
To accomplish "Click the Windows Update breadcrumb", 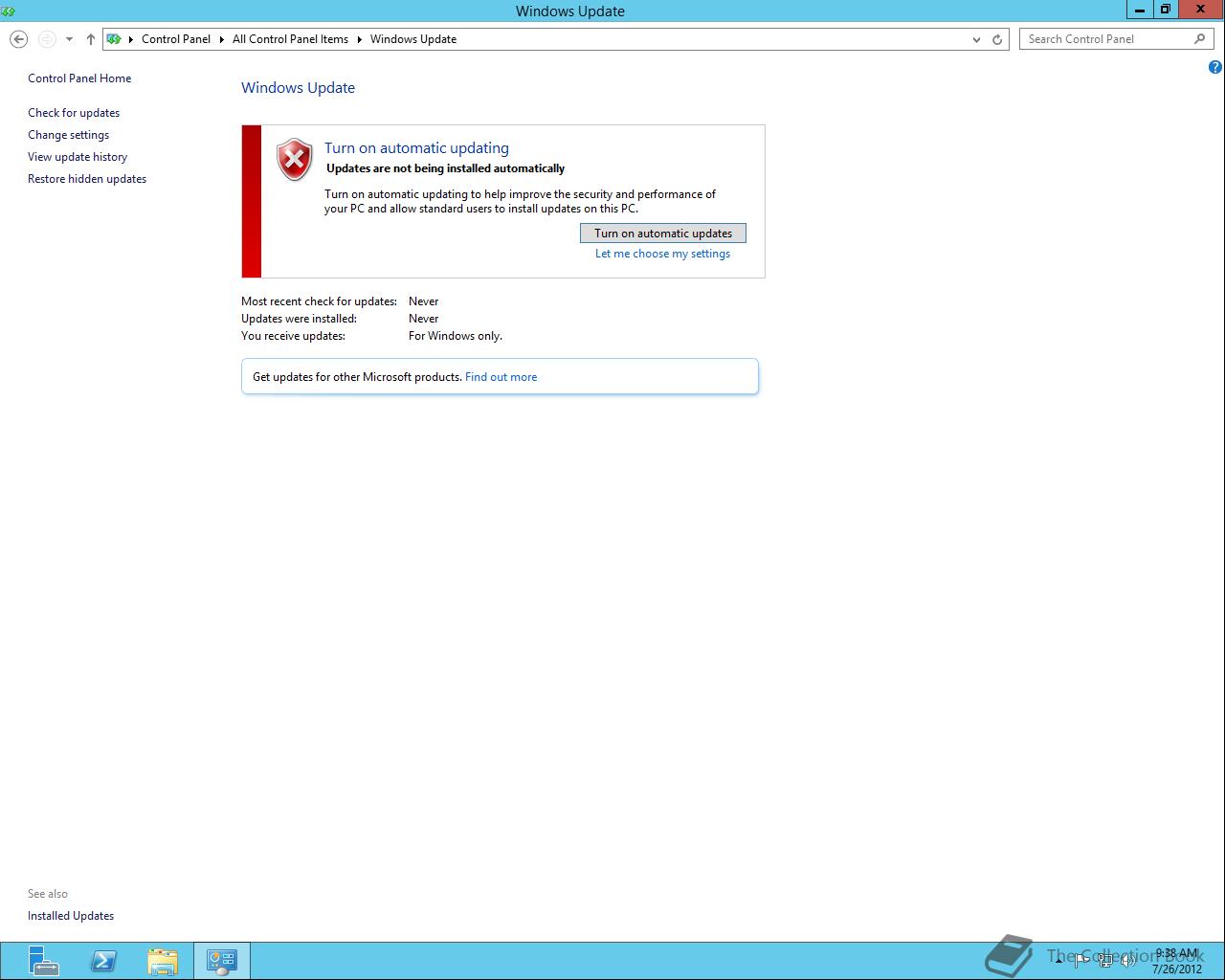I will (x=413, y=39).
